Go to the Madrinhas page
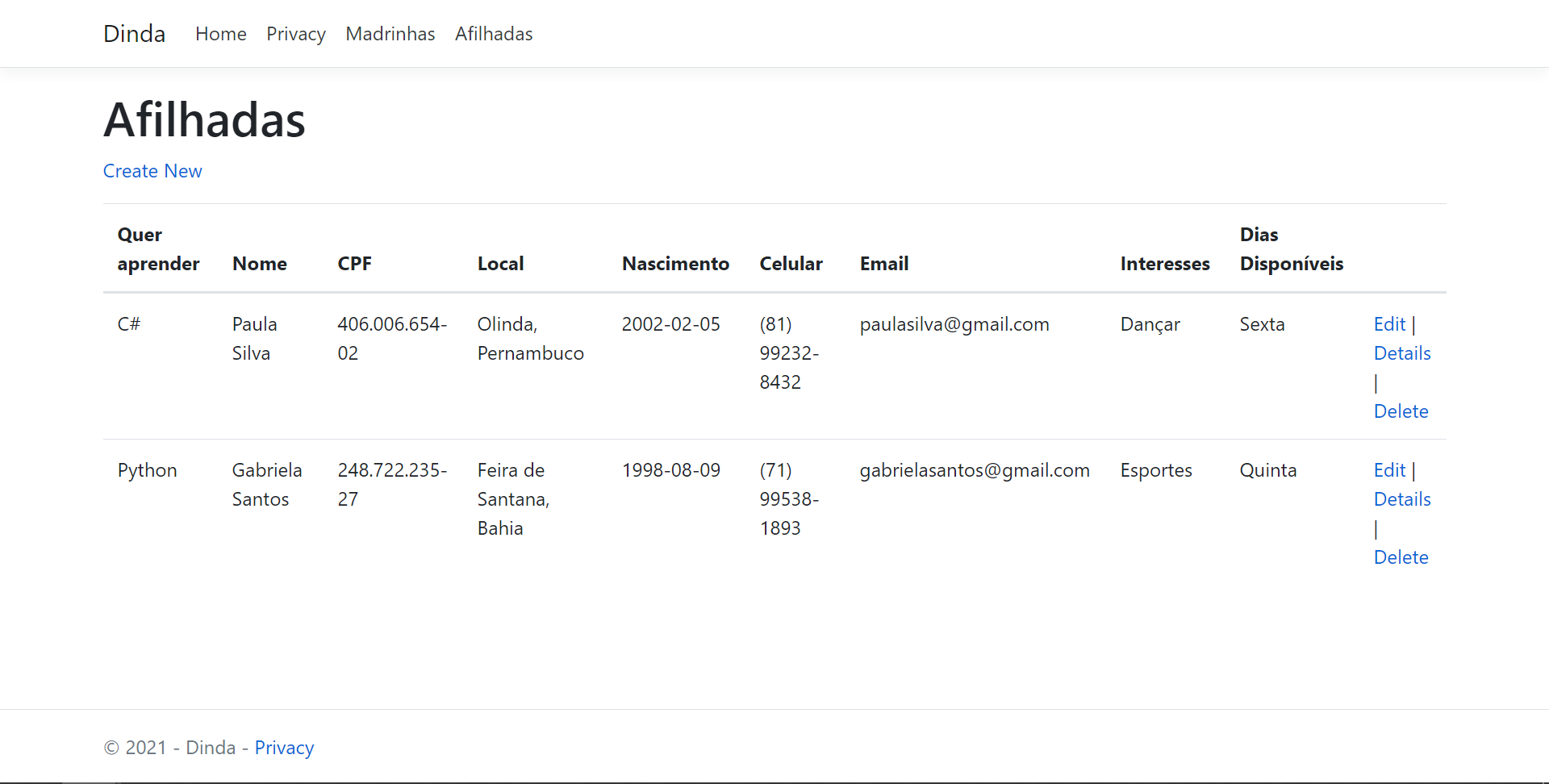This screenshot has height=784, width=1549. point(390,34)
